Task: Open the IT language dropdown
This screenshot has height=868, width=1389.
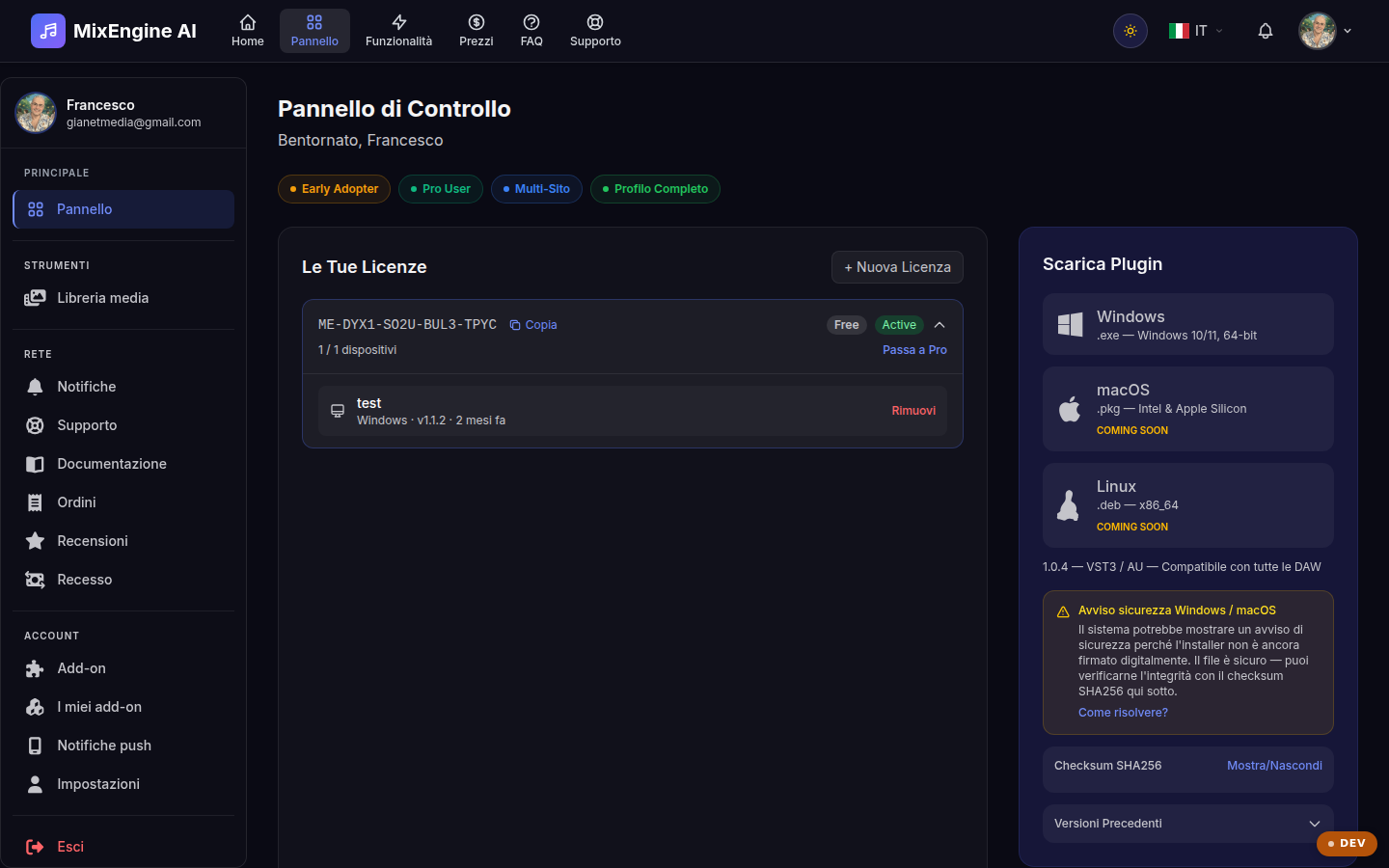Action: tap(1196, 31)
